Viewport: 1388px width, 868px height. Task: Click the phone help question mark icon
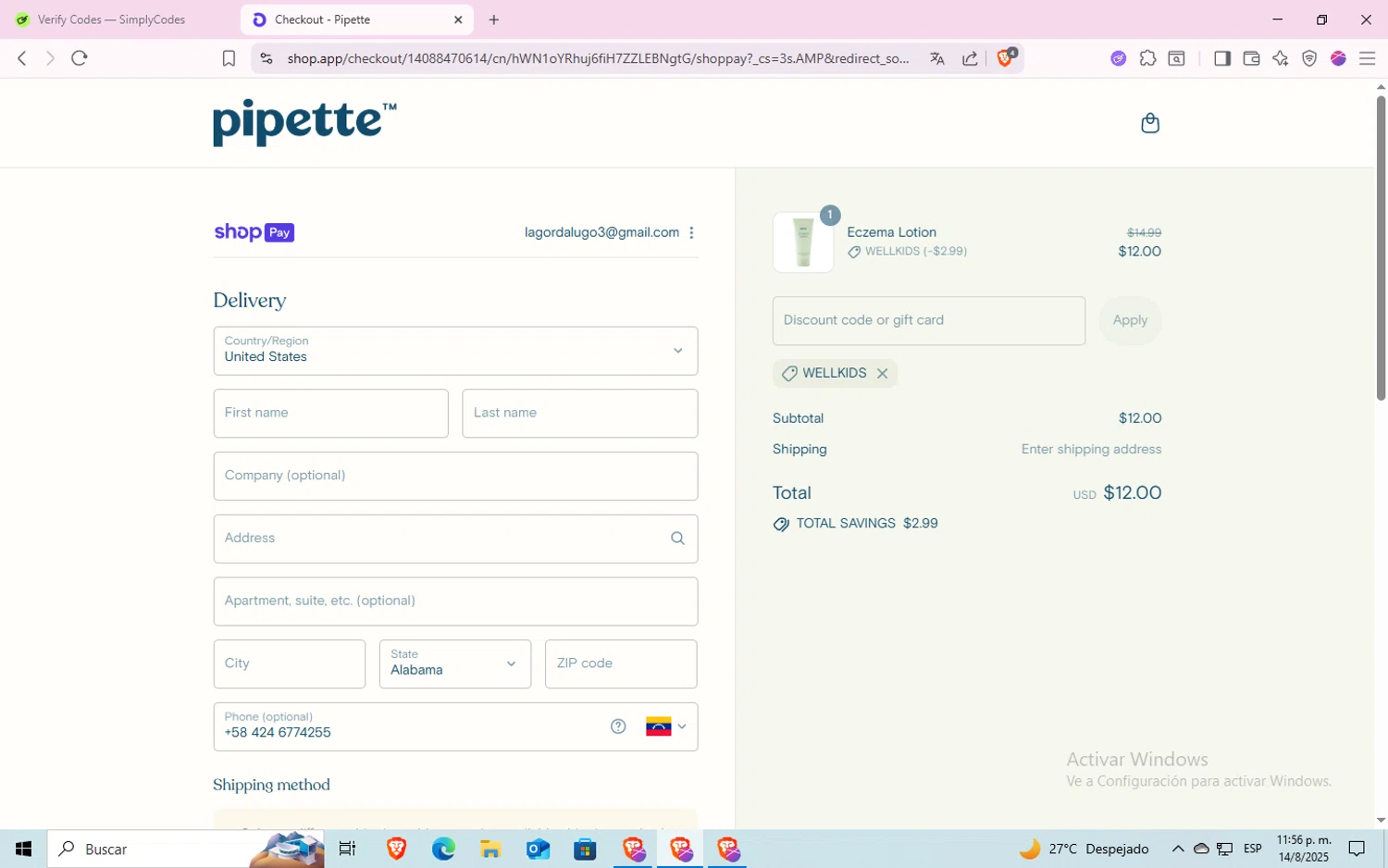point(618,726)
